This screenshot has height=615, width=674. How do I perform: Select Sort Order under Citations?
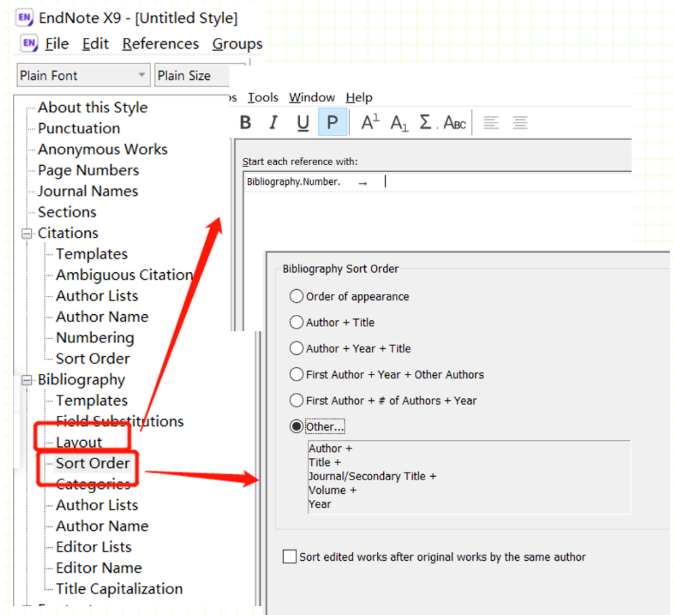[x=92, y=359]
